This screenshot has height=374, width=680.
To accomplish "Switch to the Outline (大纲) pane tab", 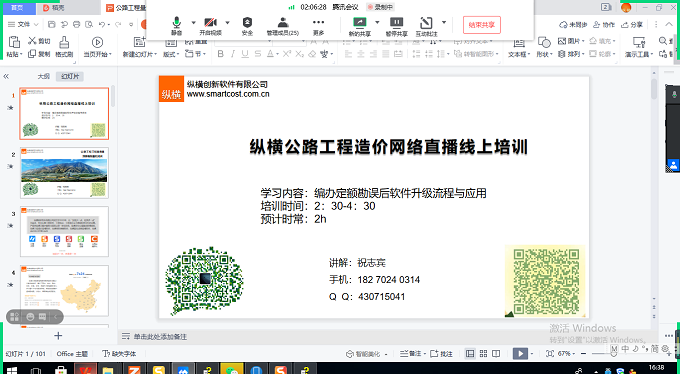I will tap(43, 76).
